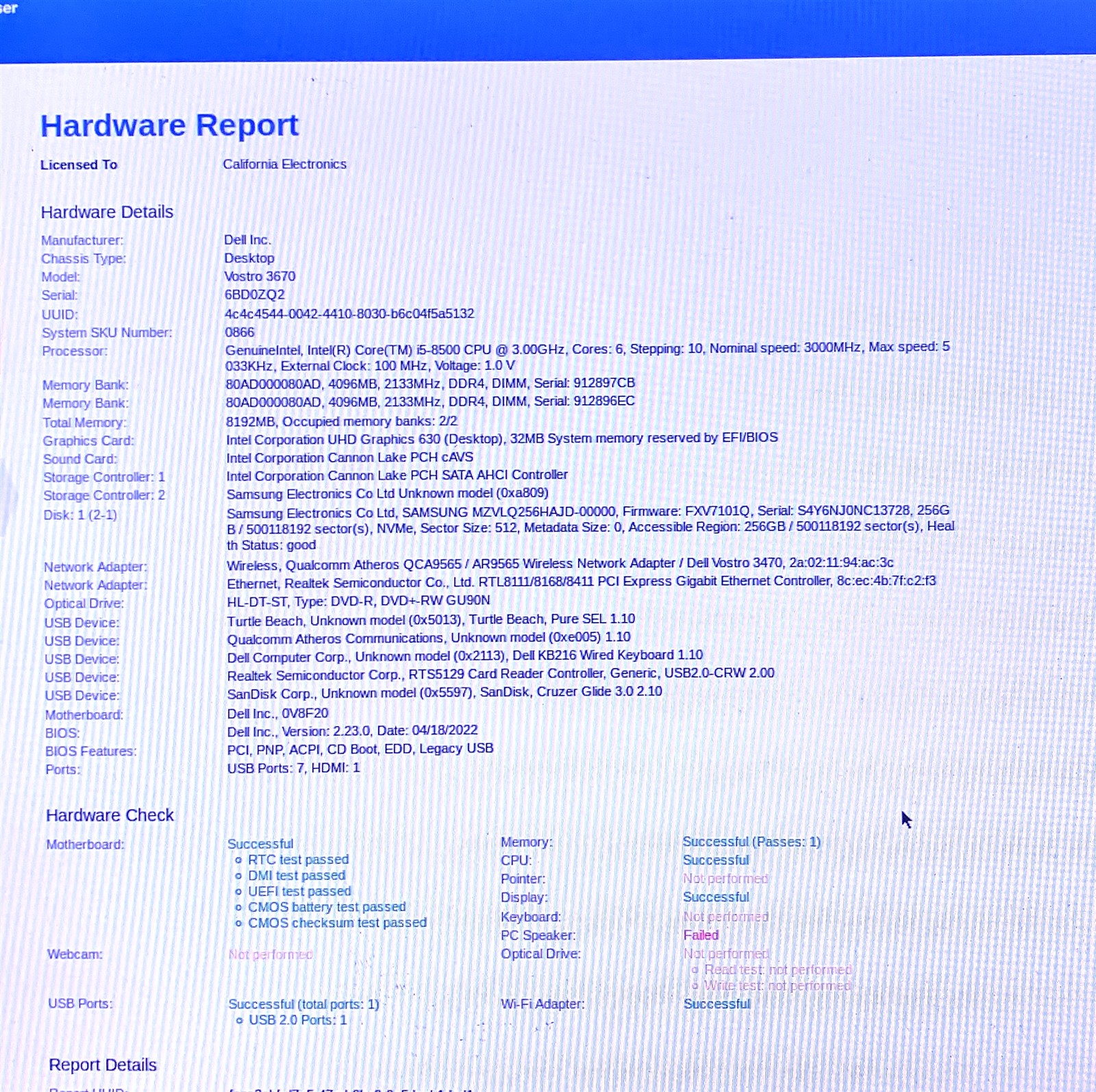
Task: Select the Vostro 3670 model value
Action: point(260,276)
